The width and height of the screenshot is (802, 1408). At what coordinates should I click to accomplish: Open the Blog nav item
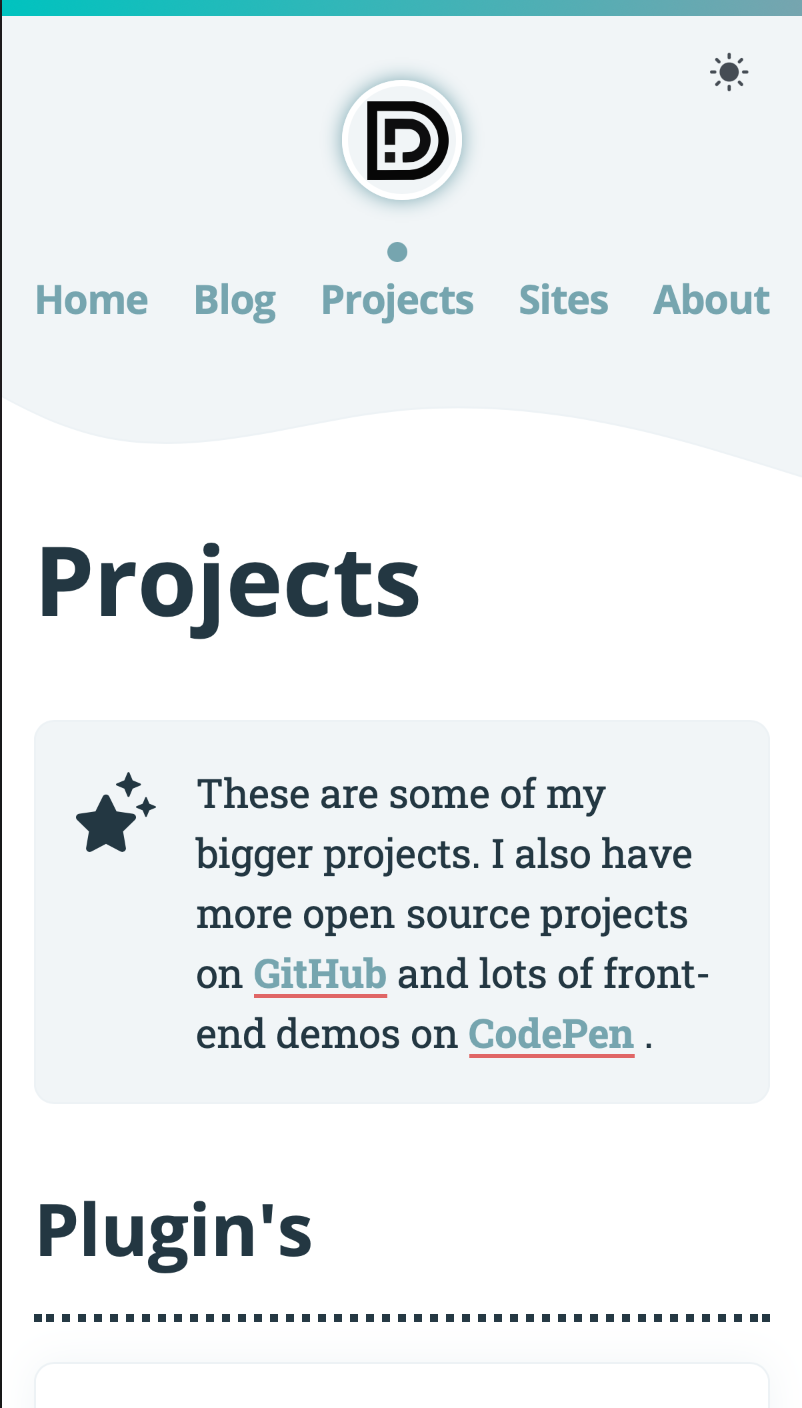coord(235,300)
